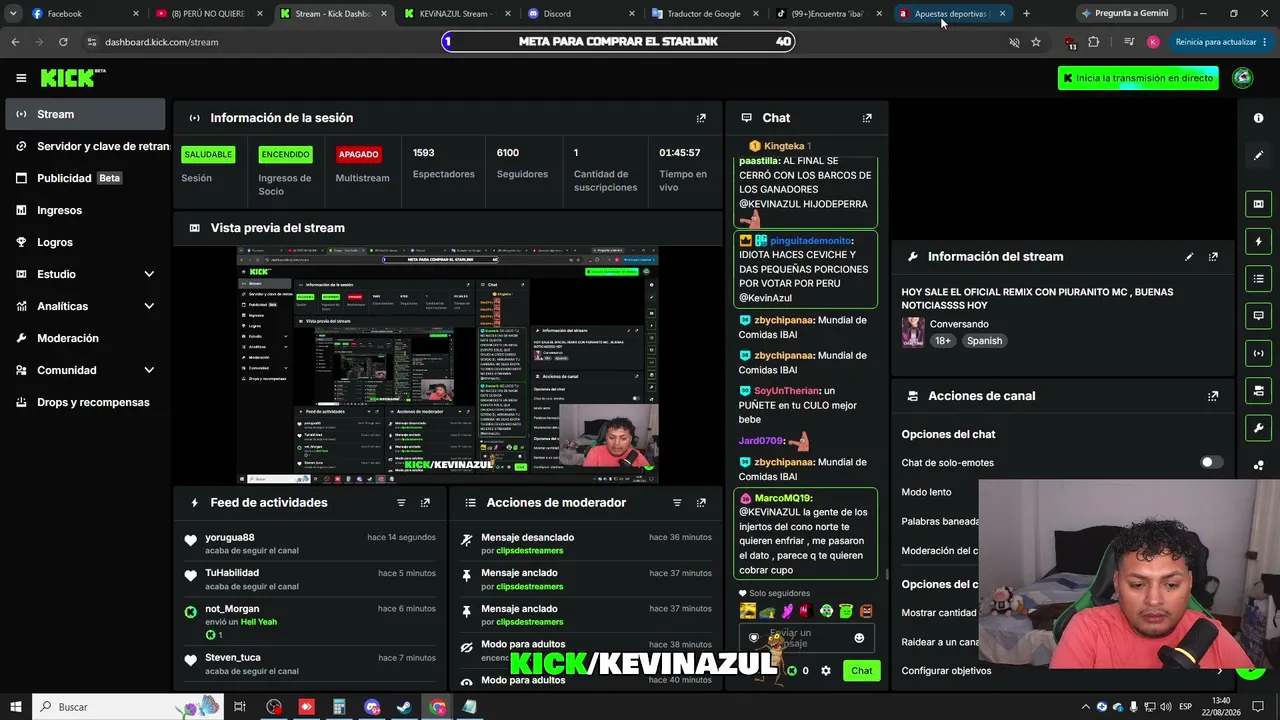Click the stream preview thumbnail
1280x720 pixels.
click(448, 364)
